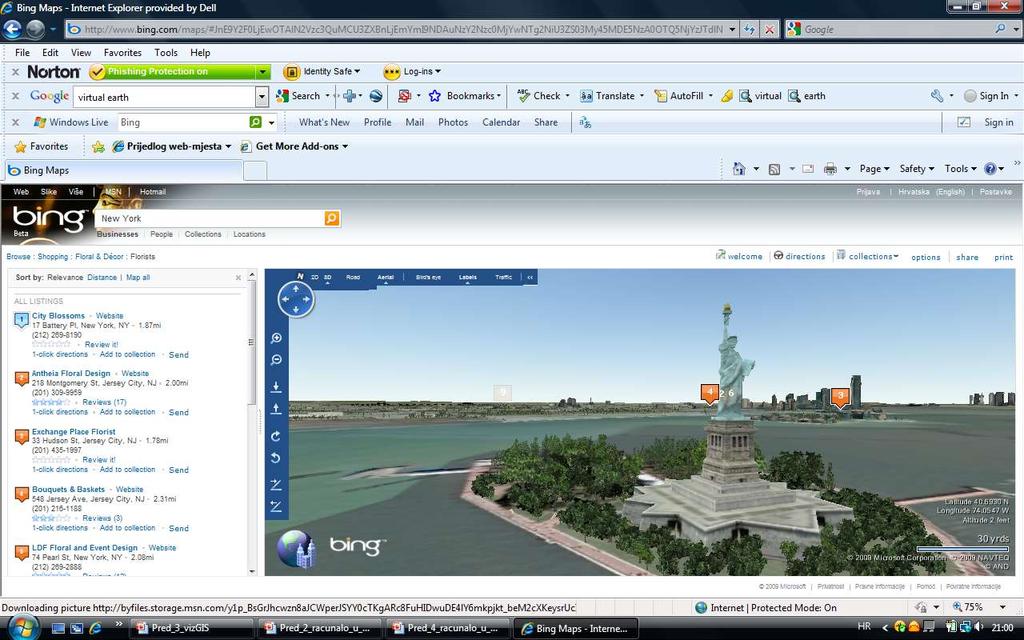Open the Edit menu

click(50, 53)
